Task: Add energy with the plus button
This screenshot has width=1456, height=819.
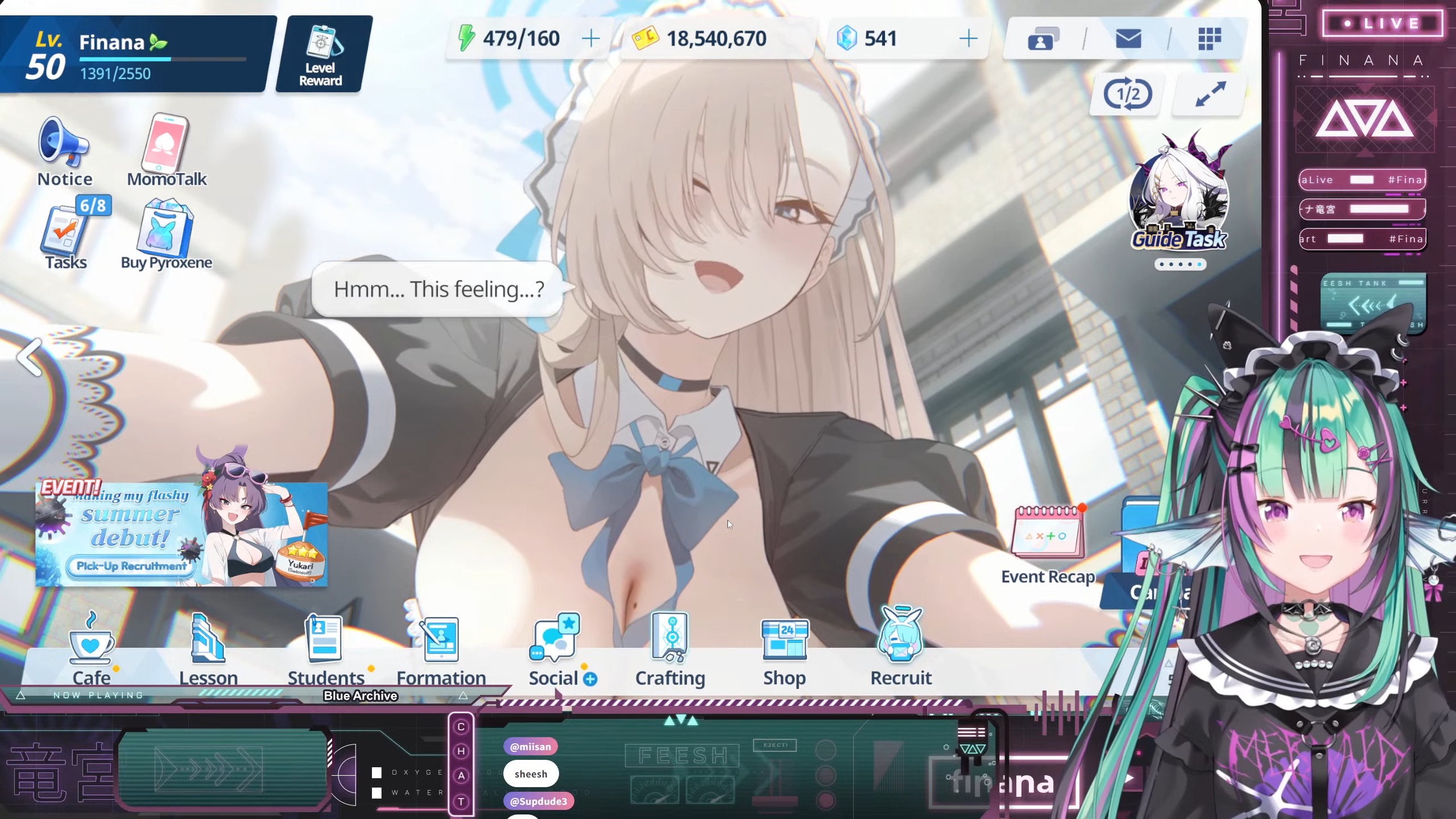Action: (x=591, y=39)
